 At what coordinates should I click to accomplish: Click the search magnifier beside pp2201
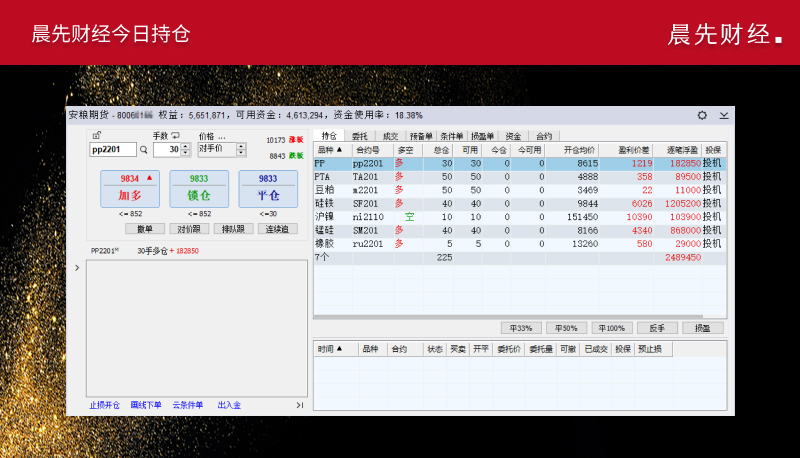click(143, 150)
